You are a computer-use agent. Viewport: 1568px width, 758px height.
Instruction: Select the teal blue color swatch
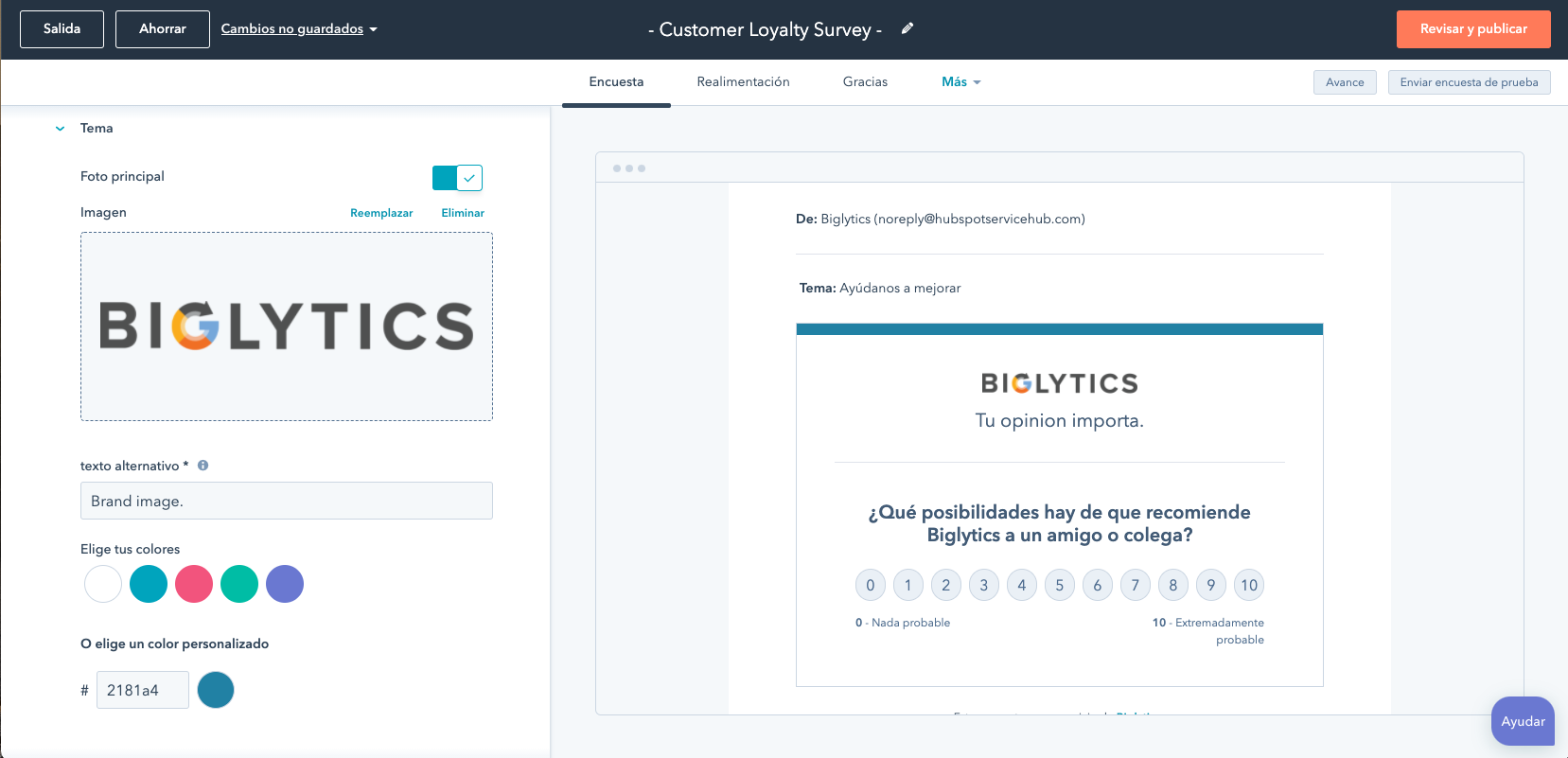point(149,584)
